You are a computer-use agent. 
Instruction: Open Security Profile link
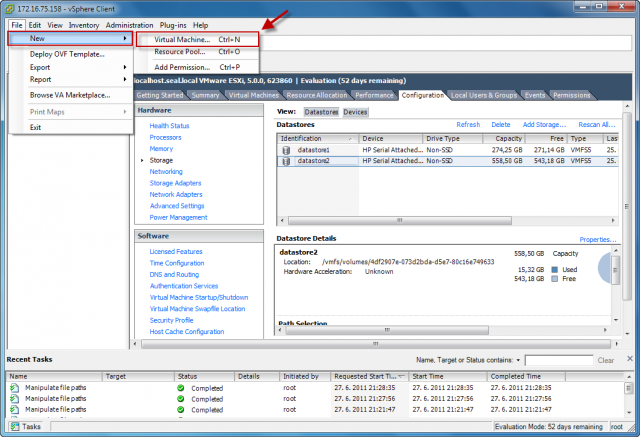pyautogui.click(x=171, y=320)
